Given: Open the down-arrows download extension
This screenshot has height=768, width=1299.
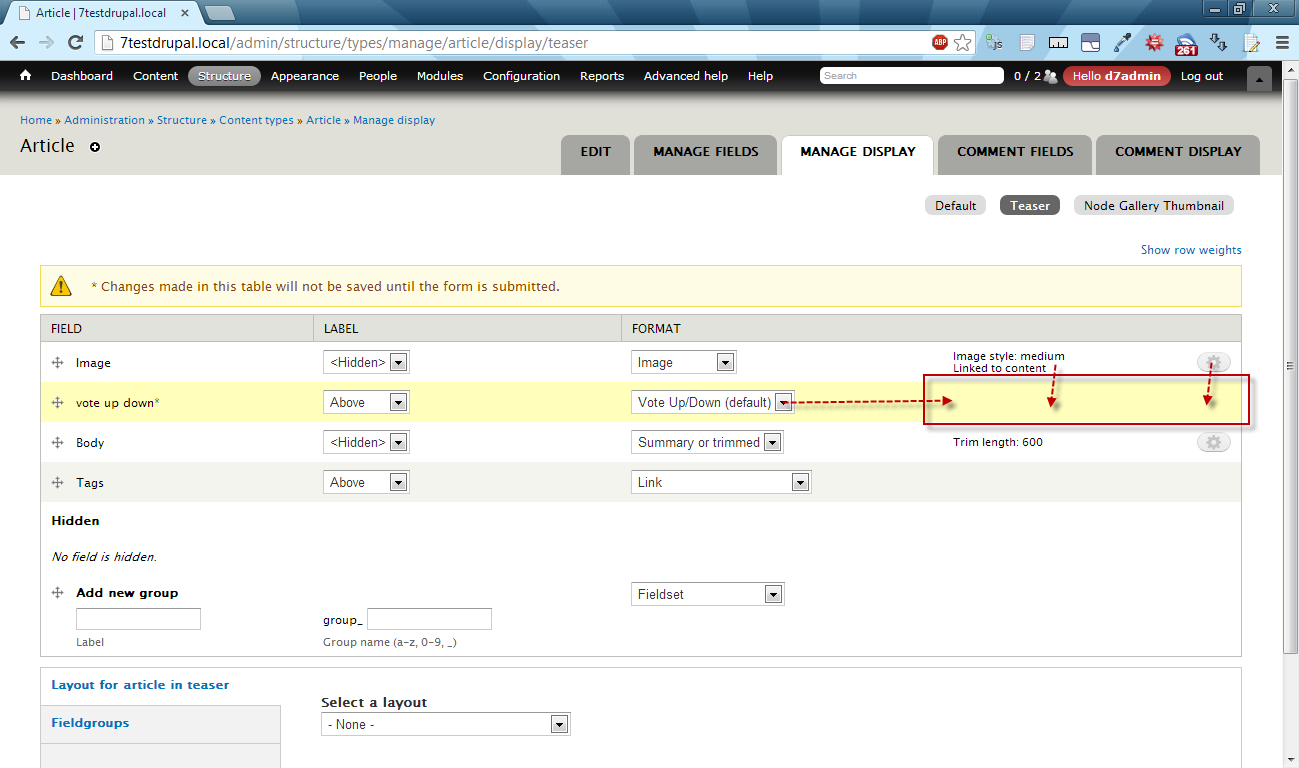Looking at the screenshot, I should point(1218,43).
